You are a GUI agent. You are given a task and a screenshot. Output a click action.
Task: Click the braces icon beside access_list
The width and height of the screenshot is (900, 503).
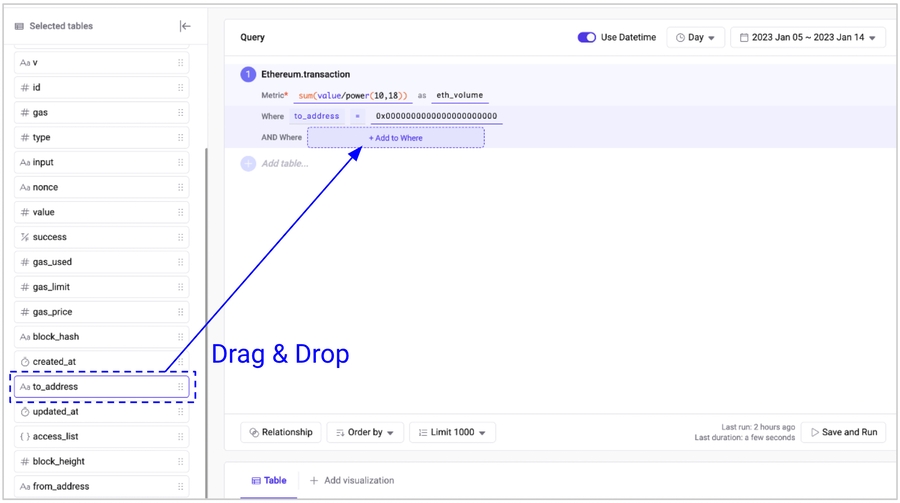[25, 437]
